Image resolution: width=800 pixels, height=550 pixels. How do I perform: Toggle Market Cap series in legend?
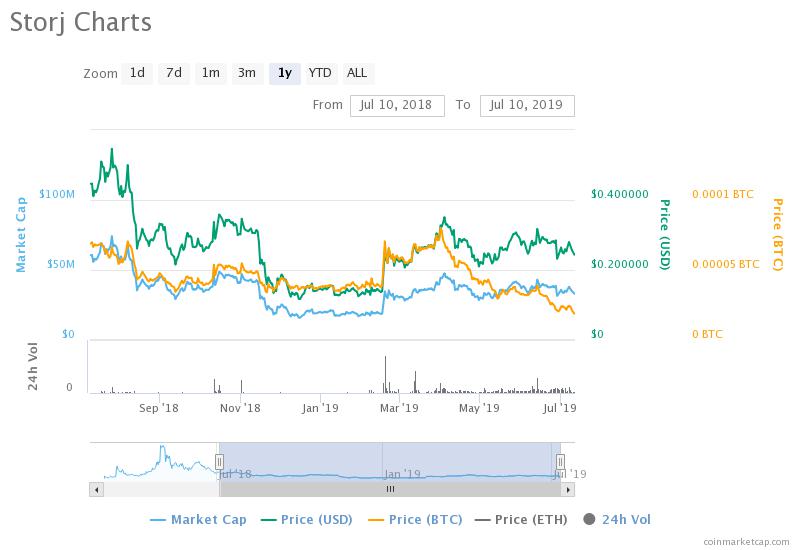pyautogui.click(x=198, y=519)
